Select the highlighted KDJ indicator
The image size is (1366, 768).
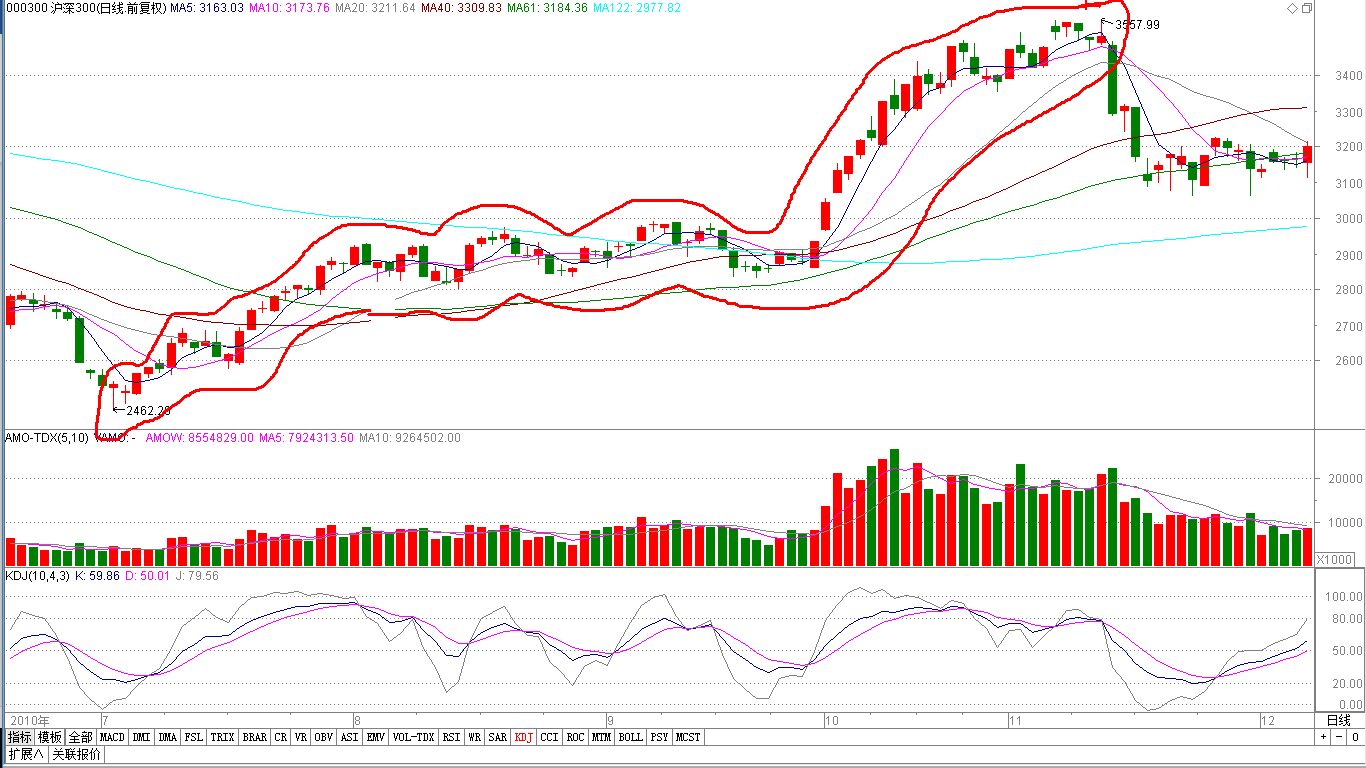pos(524,737)
